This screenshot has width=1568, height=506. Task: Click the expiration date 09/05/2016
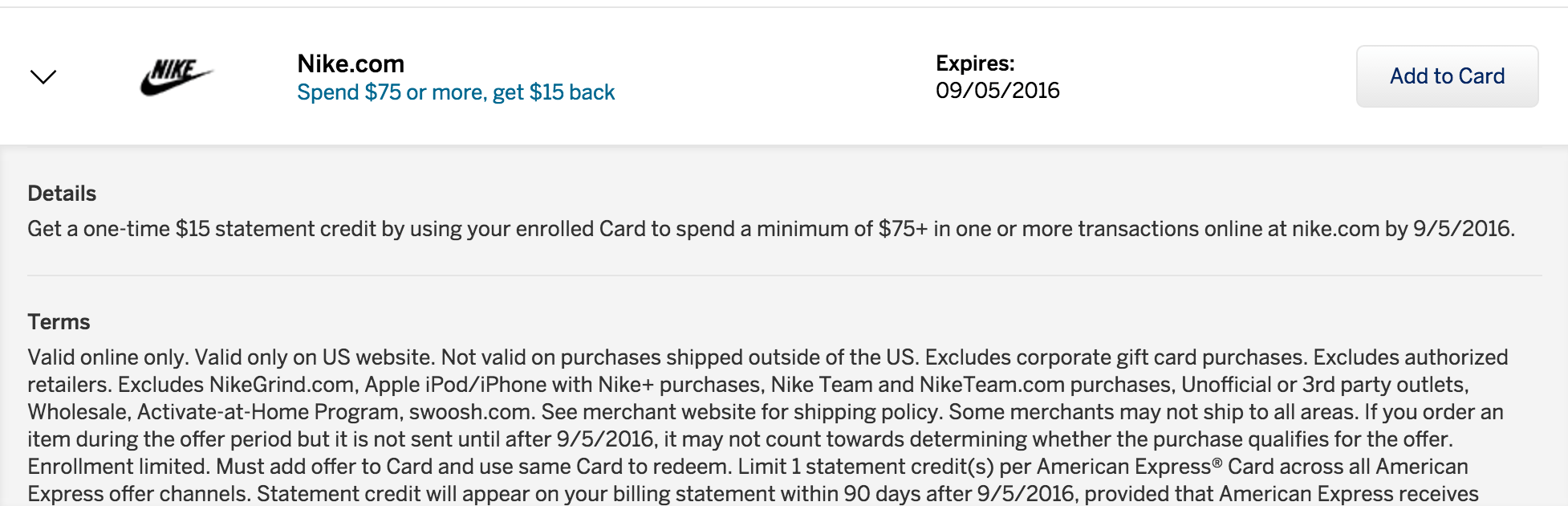click(x=997, y=90)
